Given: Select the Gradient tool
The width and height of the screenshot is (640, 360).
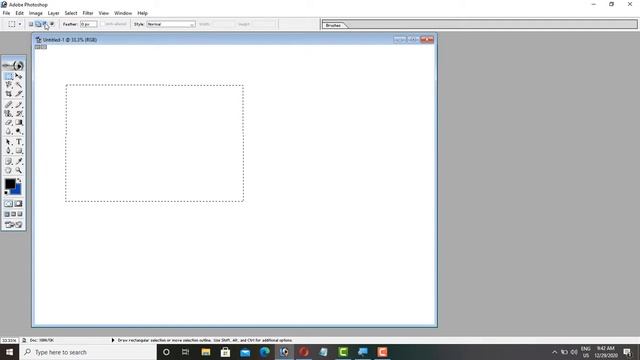Looking at the screenshot, I should click(19, 122).
